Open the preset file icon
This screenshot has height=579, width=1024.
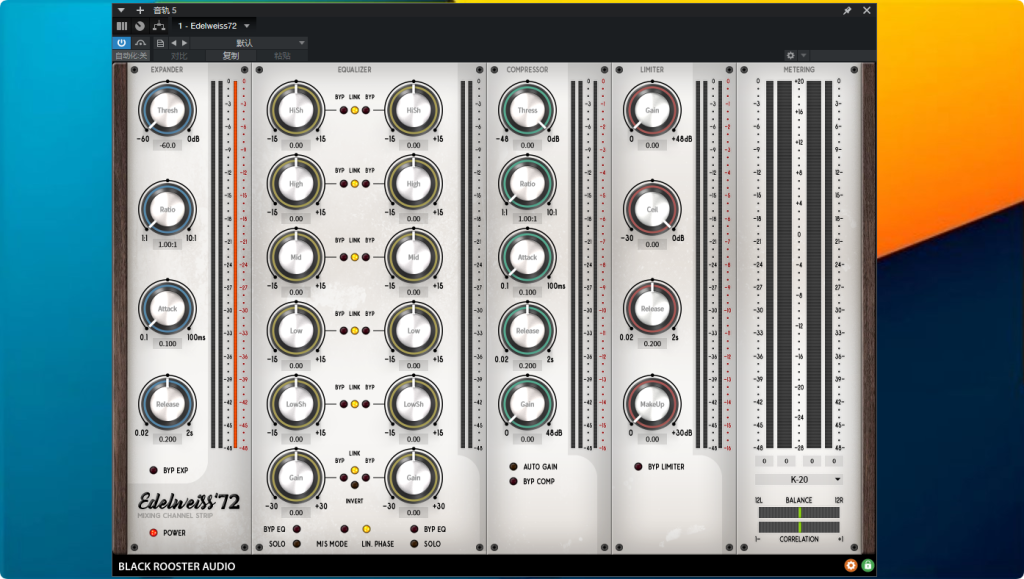coord(160,43)
